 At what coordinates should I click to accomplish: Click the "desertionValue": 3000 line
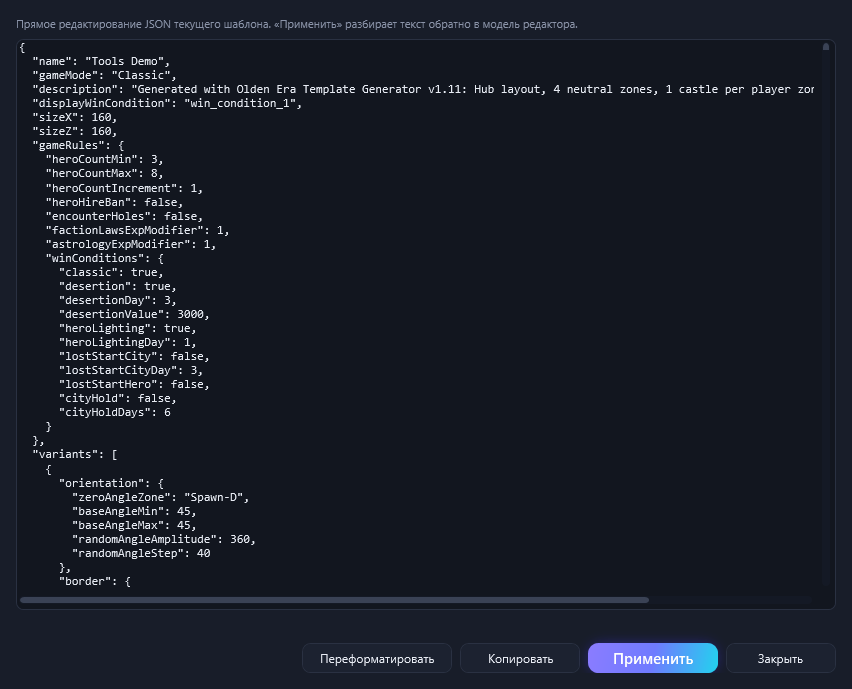click(x=134, y=314)
